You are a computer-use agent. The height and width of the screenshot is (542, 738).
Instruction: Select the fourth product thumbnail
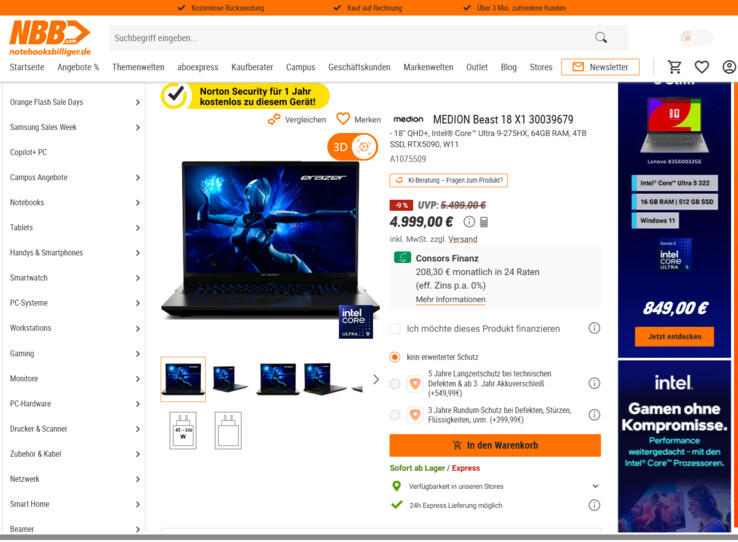325,379
